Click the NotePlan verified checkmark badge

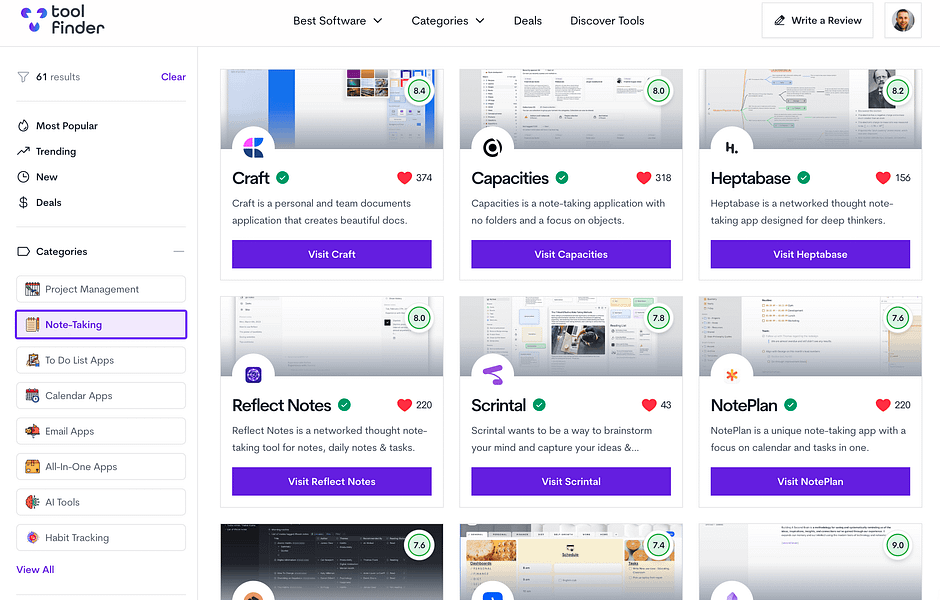click(791, 405)
